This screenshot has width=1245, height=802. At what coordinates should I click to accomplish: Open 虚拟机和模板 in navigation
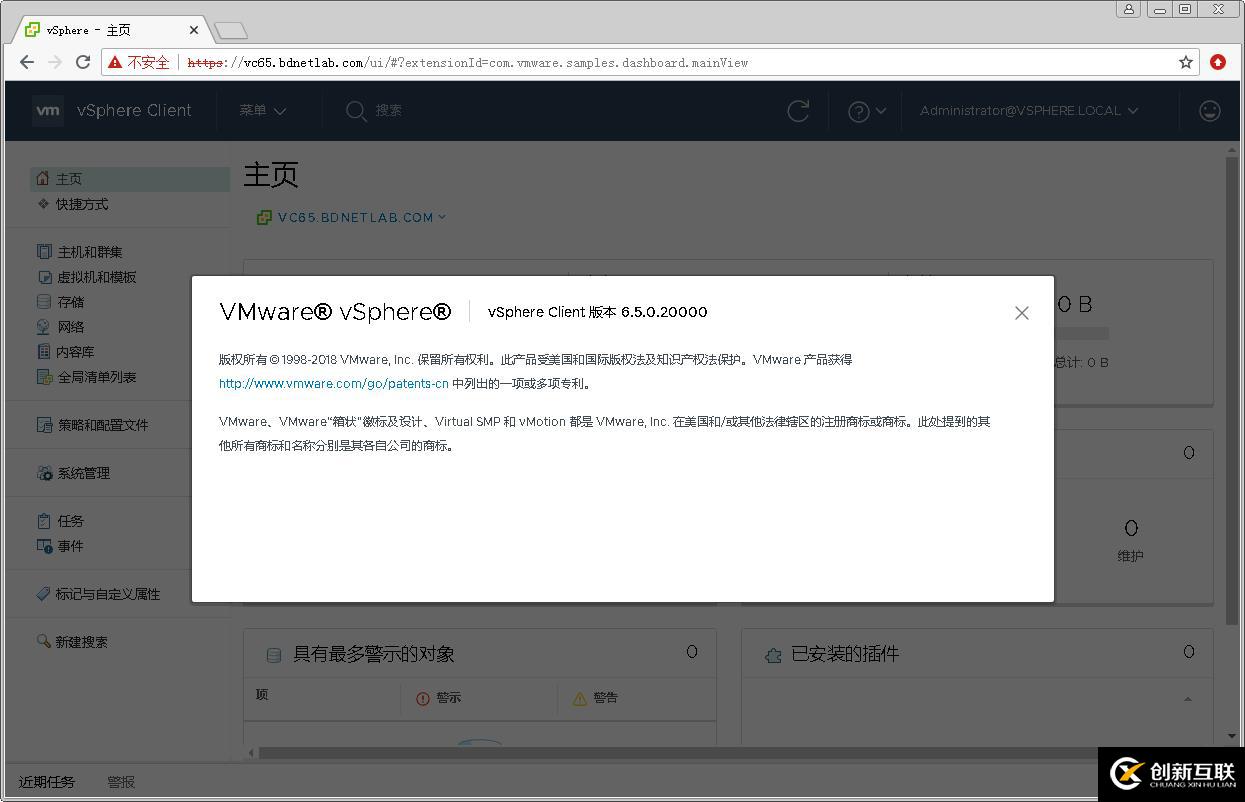97,277
